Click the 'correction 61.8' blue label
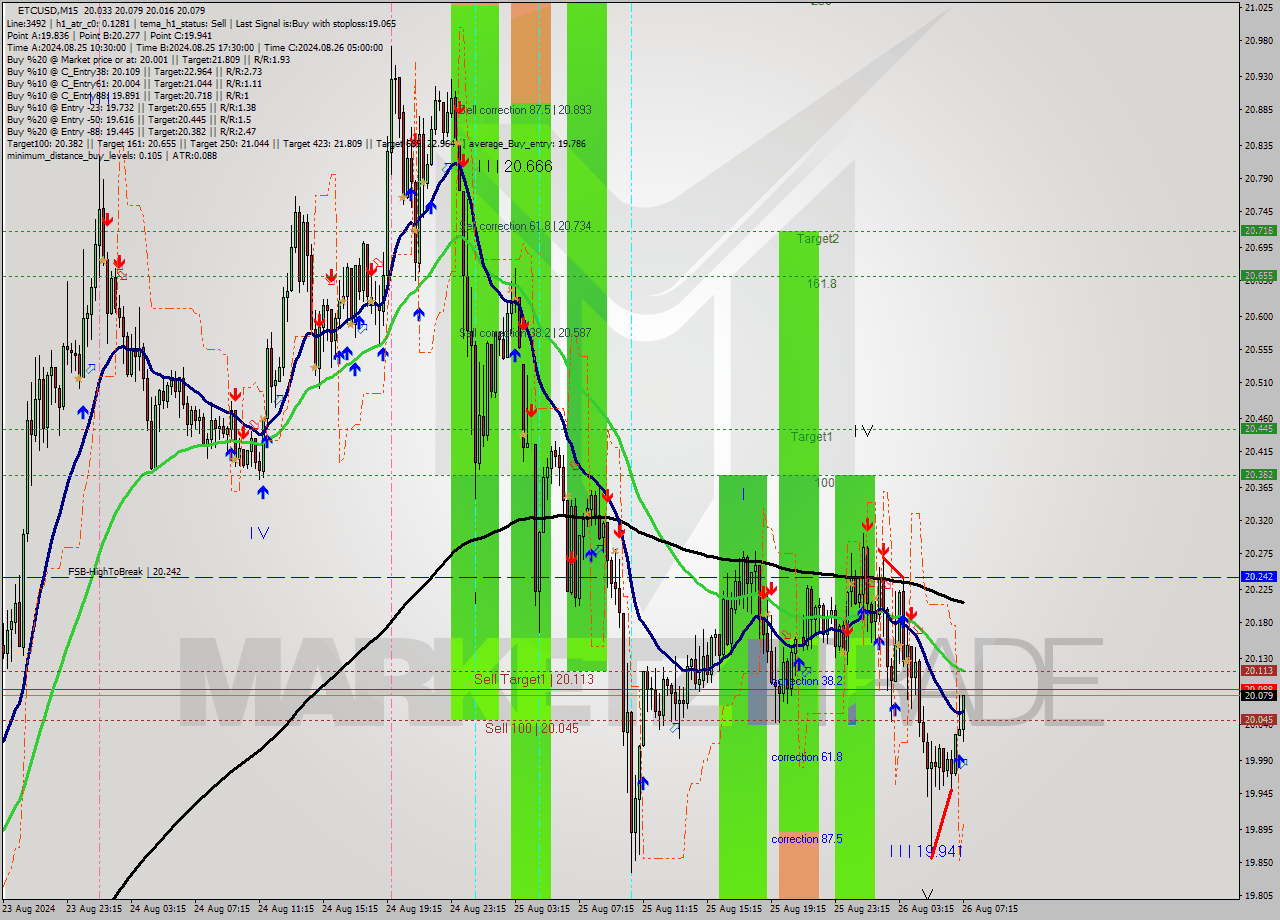 [x=806, y=757]
